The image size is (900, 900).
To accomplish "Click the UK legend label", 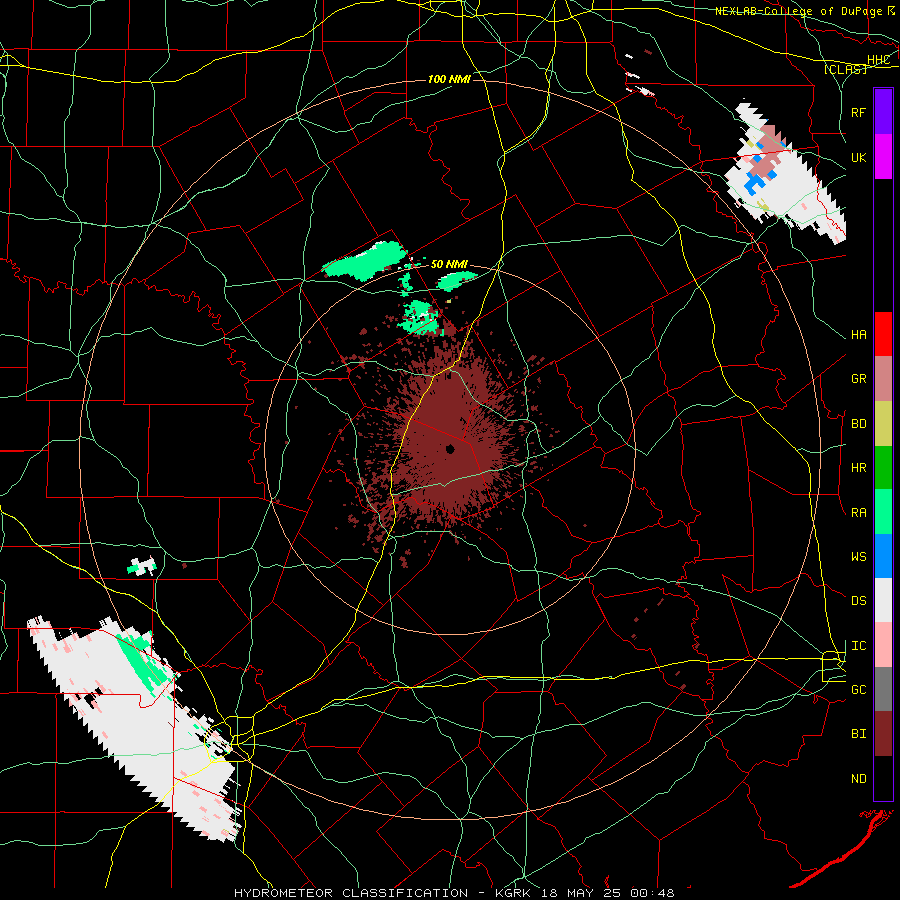I will (x=858, y=157).
